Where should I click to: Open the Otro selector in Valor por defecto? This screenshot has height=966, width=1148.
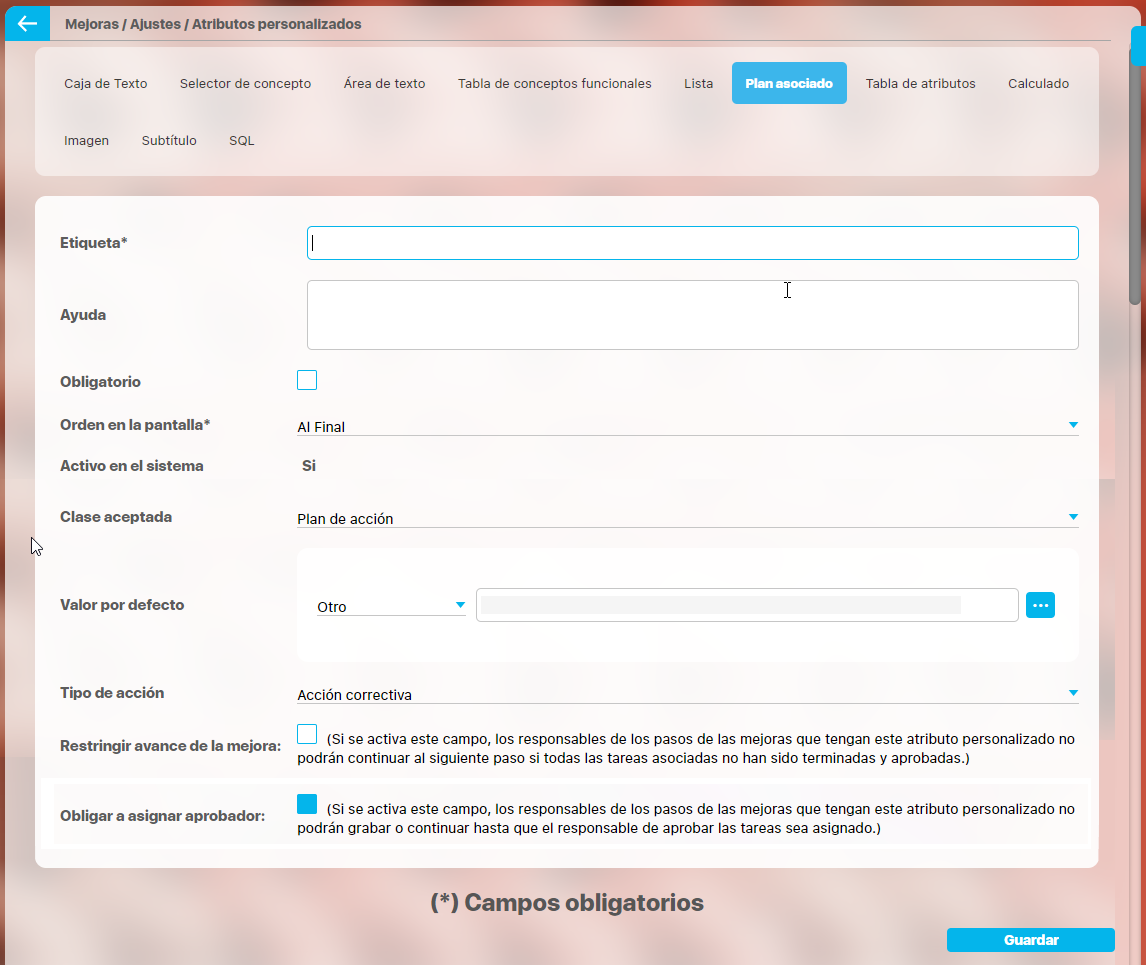pyautogui.click(x=391, y=606)
